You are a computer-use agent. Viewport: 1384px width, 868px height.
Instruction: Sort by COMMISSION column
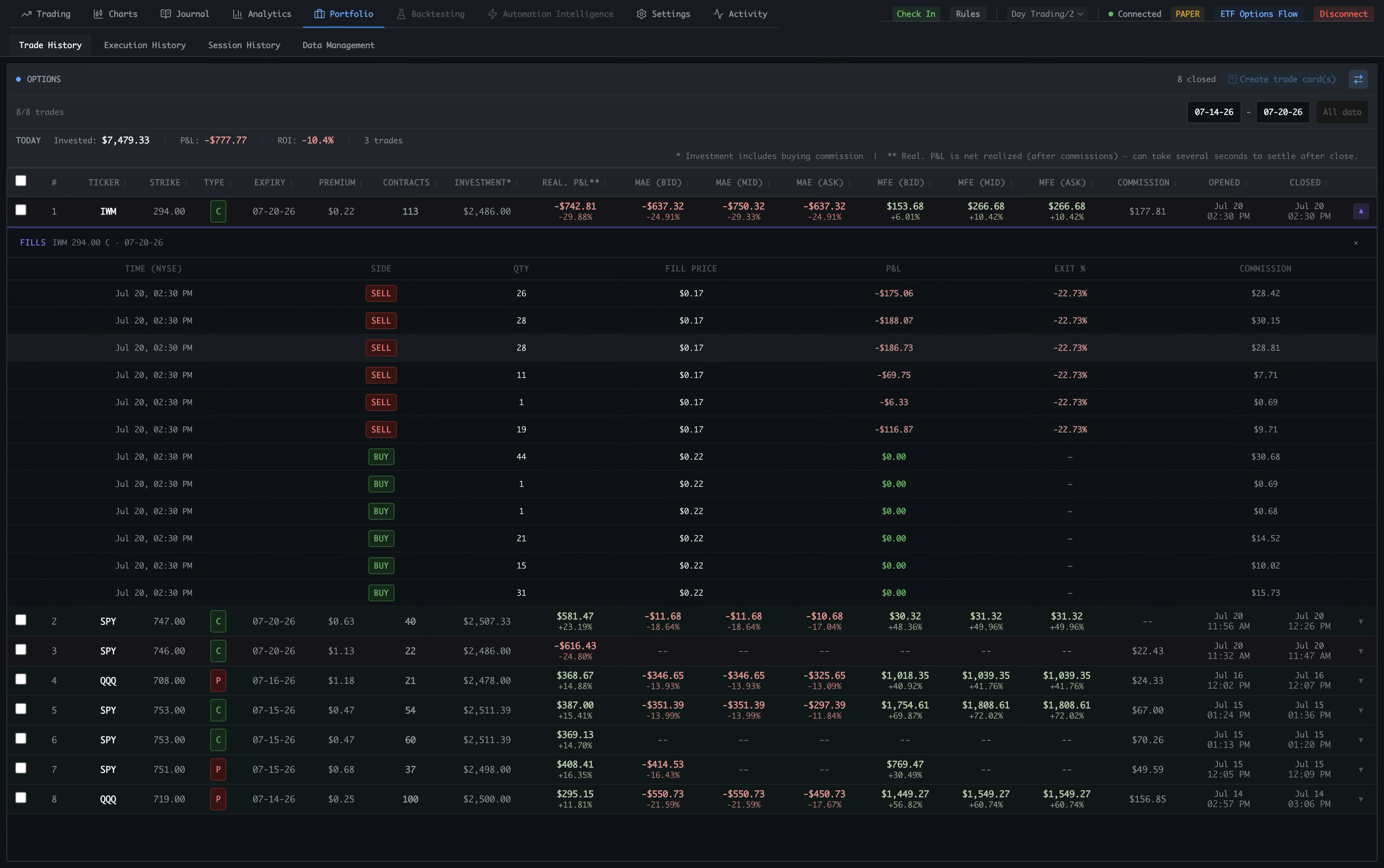coord(1147,183)
